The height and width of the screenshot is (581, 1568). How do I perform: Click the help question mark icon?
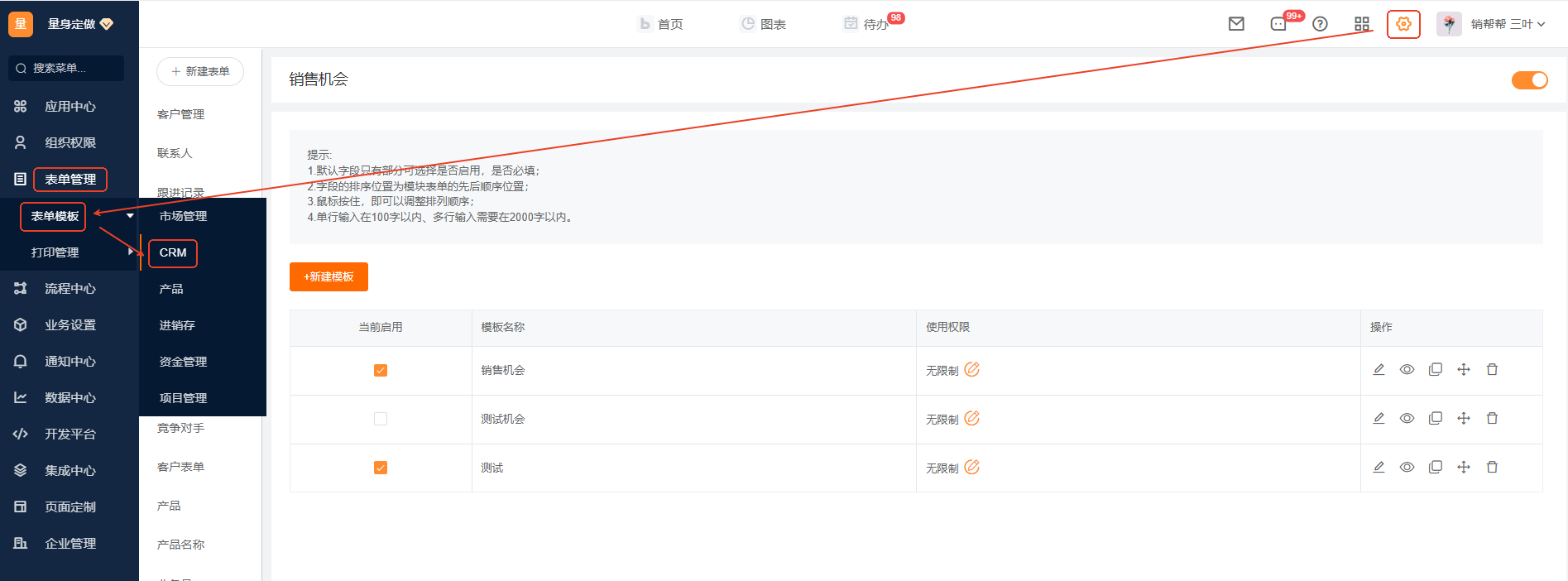tap(1321, 24)
